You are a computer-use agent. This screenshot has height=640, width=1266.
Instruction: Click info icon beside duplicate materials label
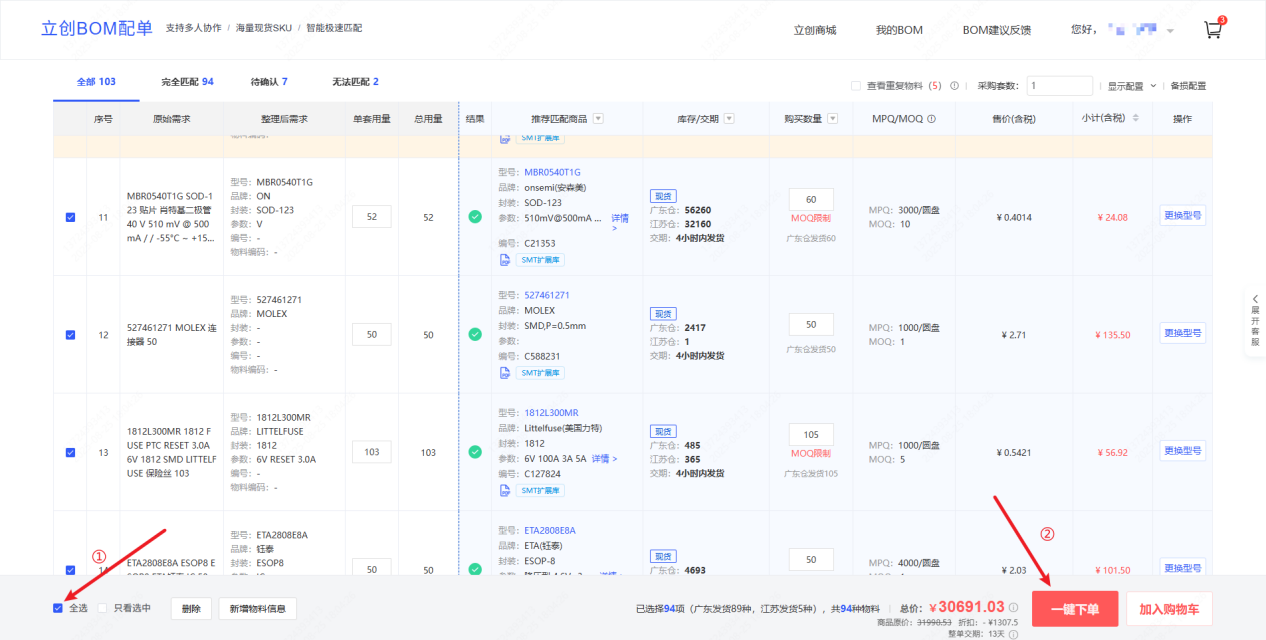954,86
